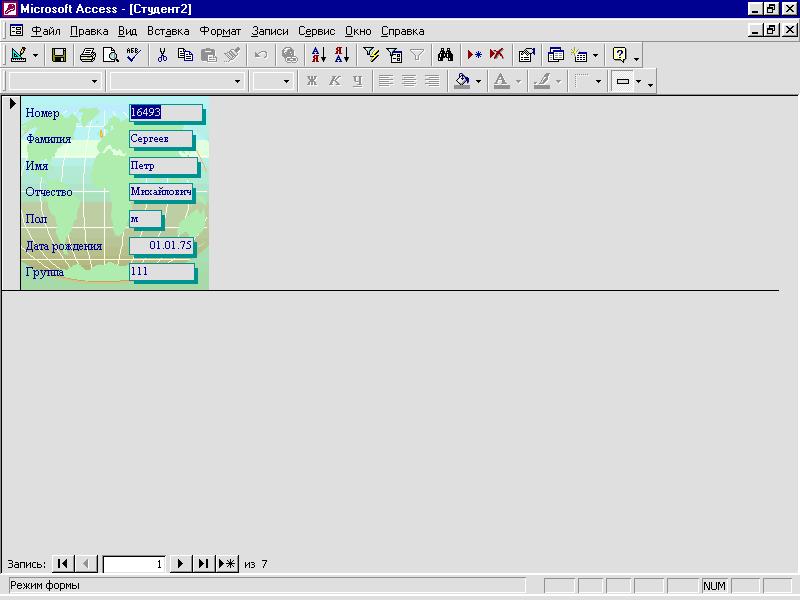Click the Paste clipboard icon
The height and width of the screenshot is (600, 800).
click(208, 55)
